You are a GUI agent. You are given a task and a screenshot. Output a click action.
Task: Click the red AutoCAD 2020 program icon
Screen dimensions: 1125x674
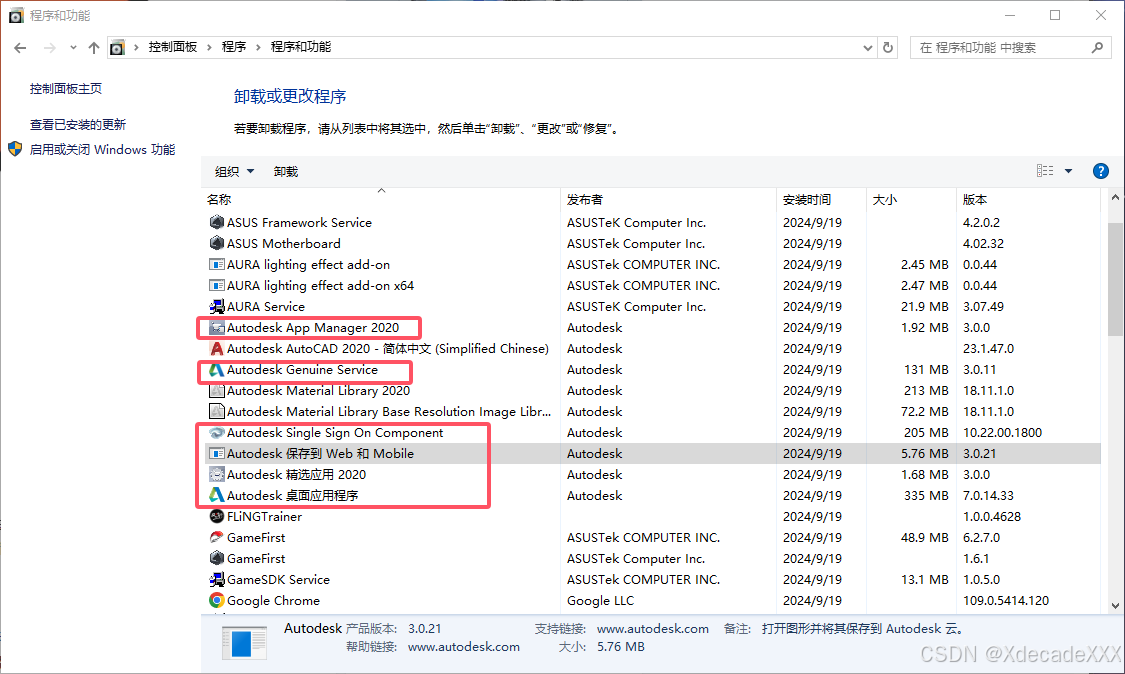[x=216, y=349]
